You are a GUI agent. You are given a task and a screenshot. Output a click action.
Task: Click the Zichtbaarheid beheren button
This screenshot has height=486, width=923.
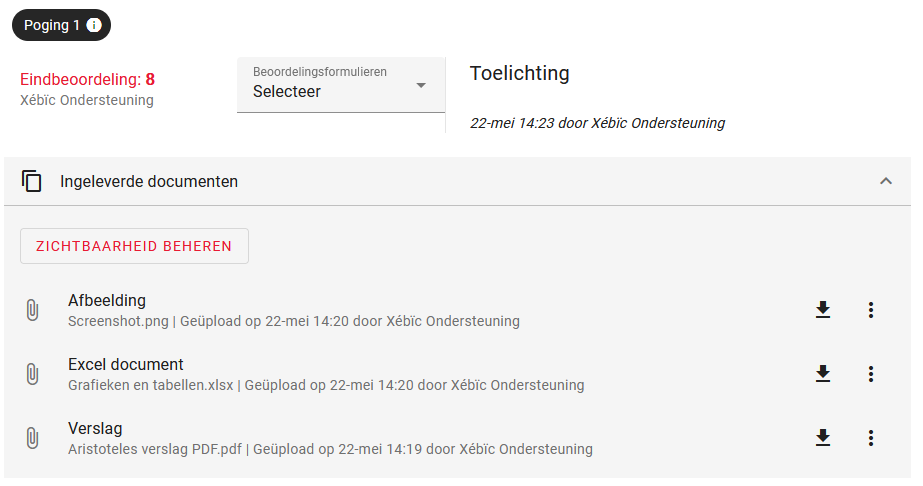tap(134, 246)
